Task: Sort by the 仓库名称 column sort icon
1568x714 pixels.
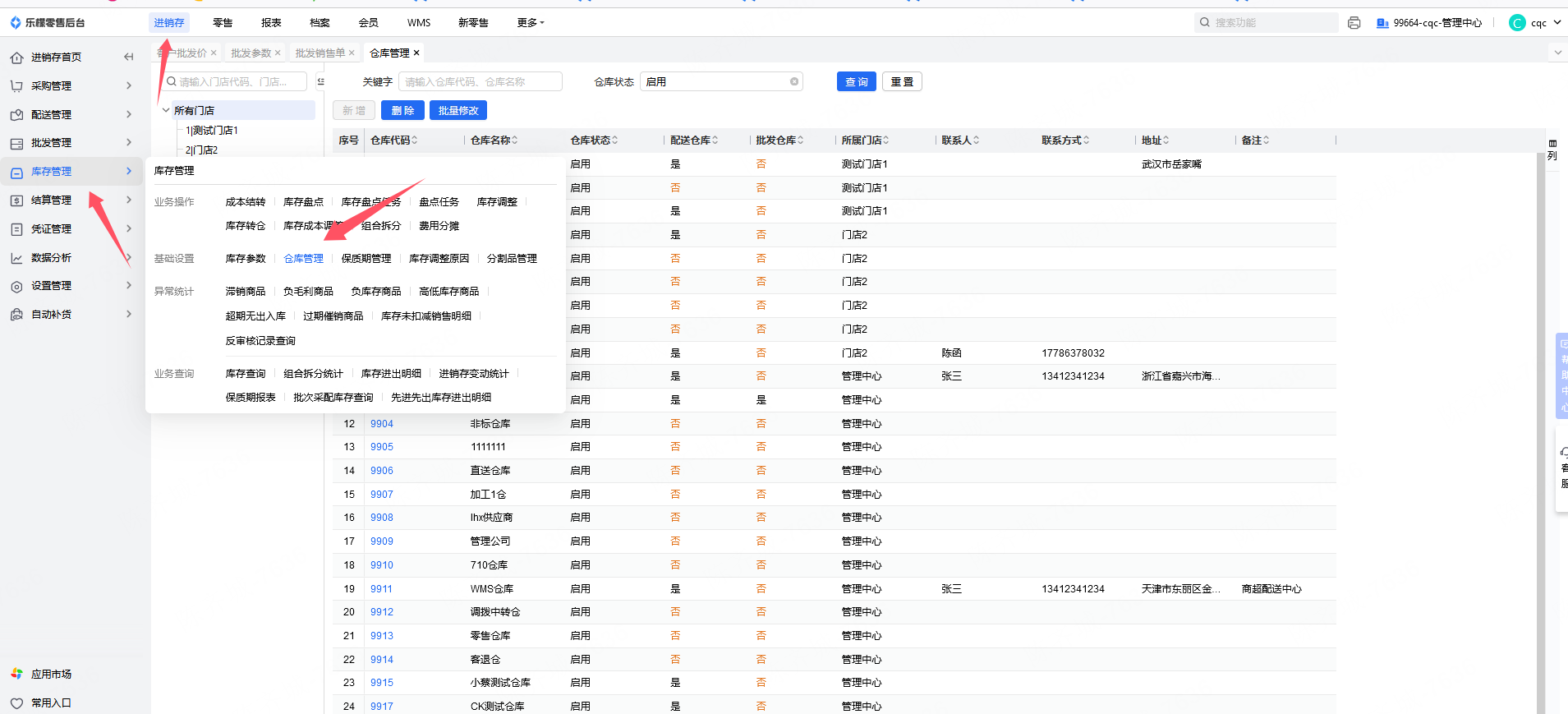Action: click(x=515, y=140)
